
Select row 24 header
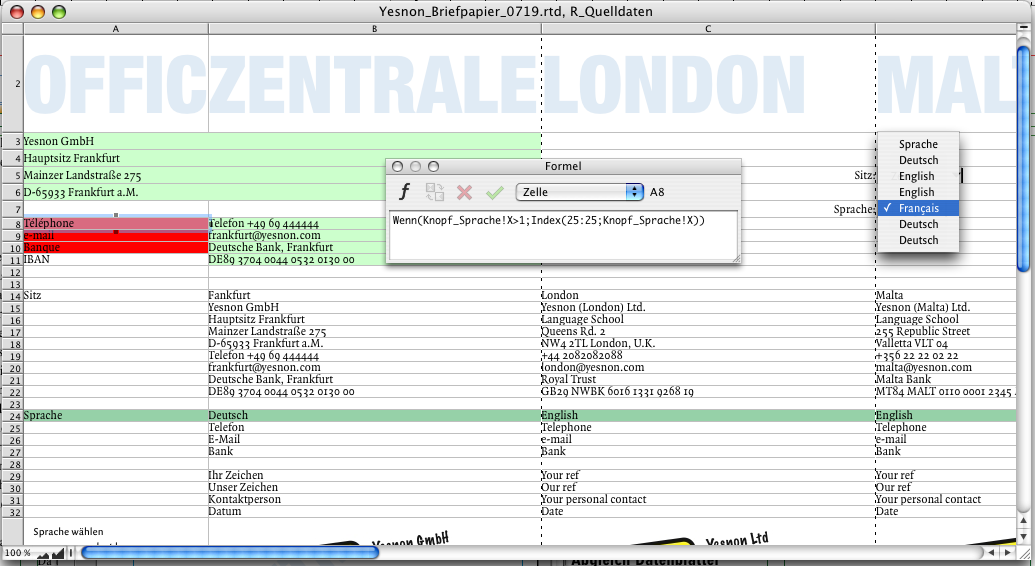coord(12,415)
